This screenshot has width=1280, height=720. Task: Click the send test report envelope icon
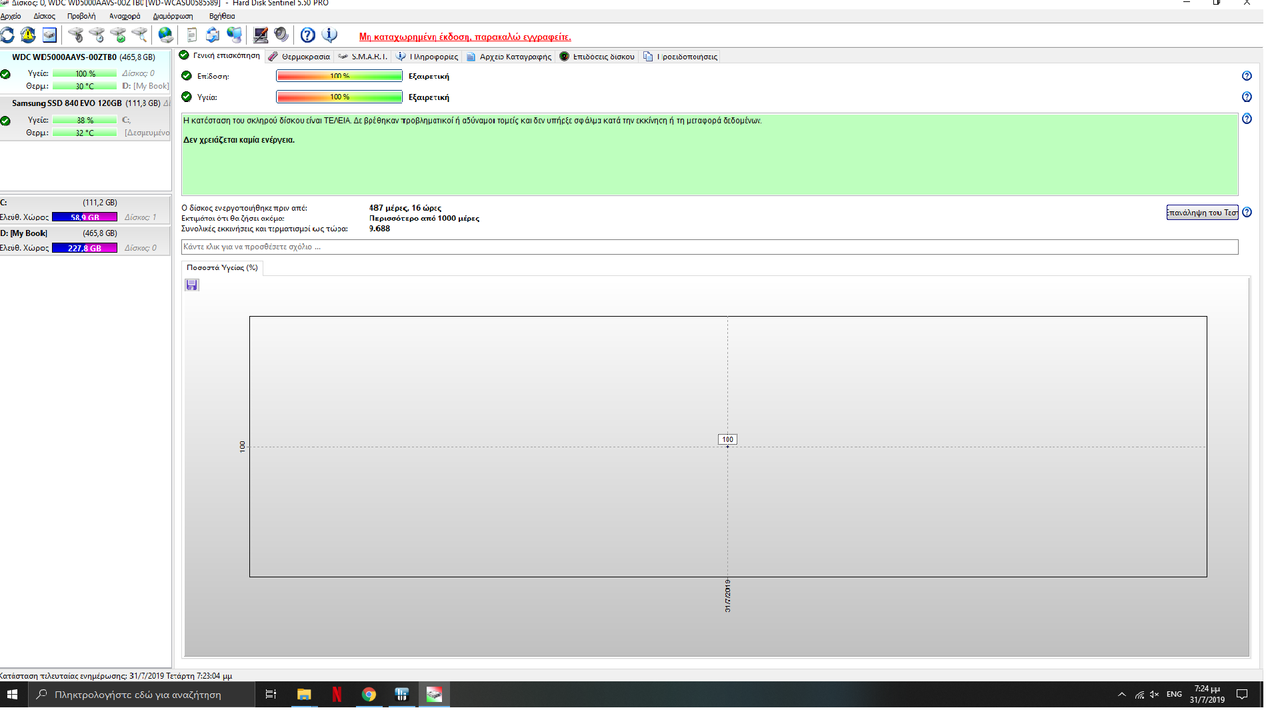(49, 35)
